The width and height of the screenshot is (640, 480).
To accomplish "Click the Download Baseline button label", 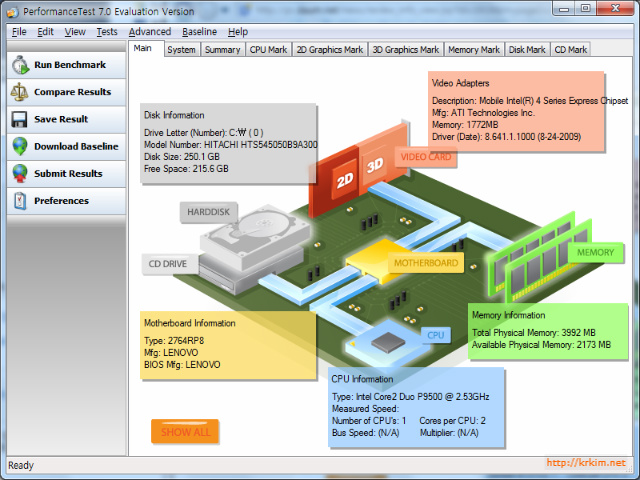I will point(76,146).
